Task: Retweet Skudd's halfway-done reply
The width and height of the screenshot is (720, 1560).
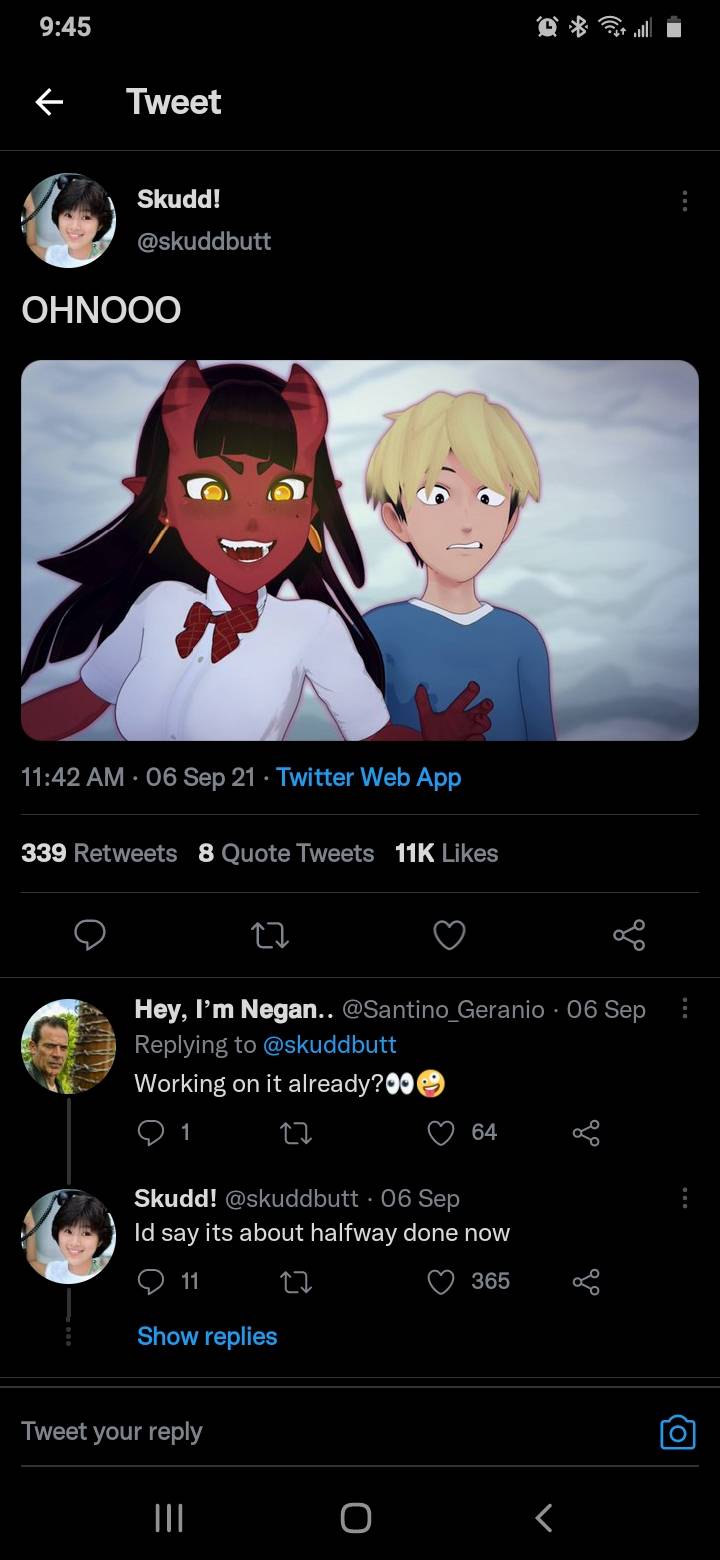Action: (296, 1281)
